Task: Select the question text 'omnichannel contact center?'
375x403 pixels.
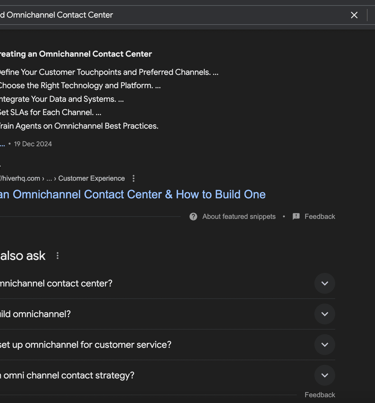Action: (56, 284)
